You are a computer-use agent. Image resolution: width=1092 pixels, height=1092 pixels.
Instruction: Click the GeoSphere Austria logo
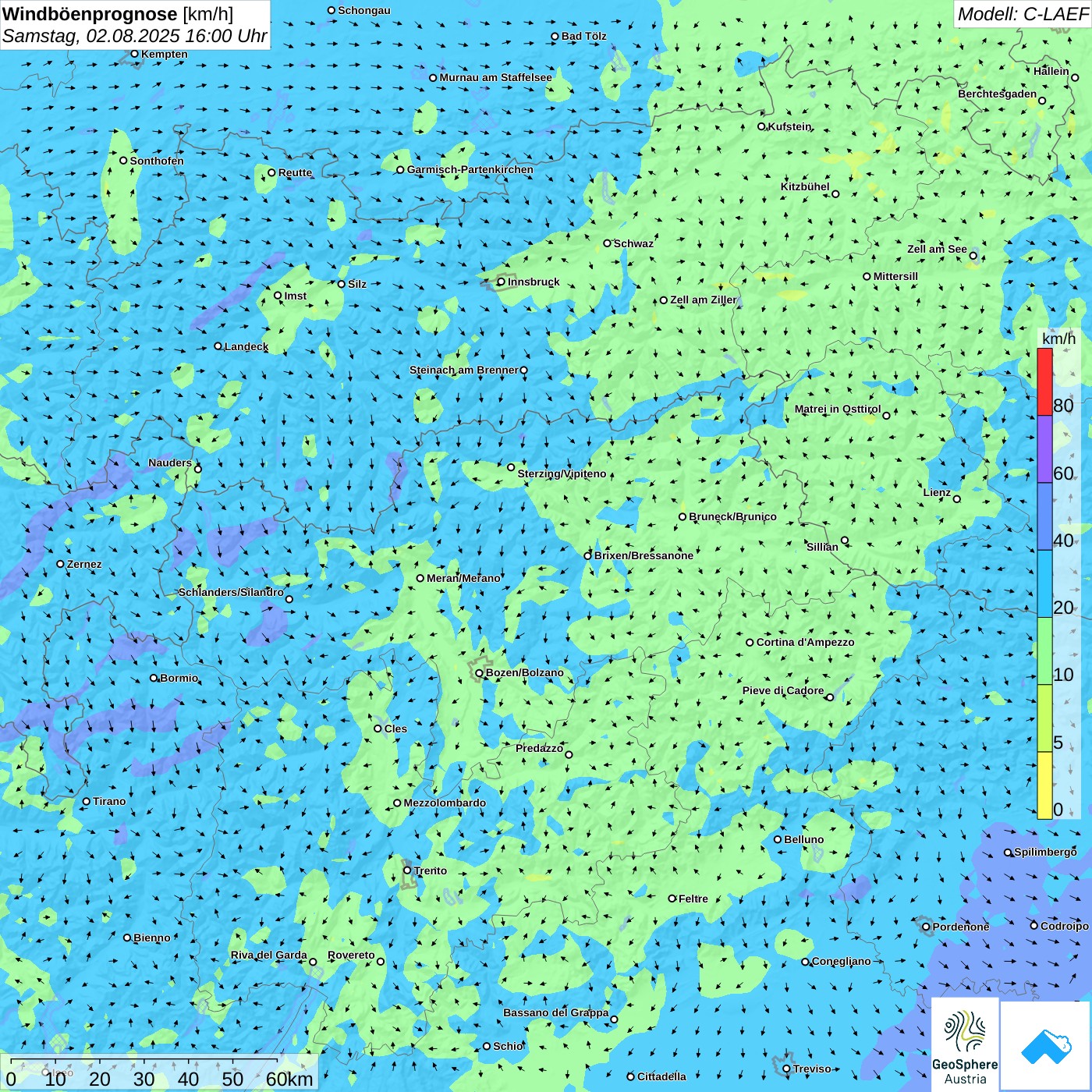965,1045
